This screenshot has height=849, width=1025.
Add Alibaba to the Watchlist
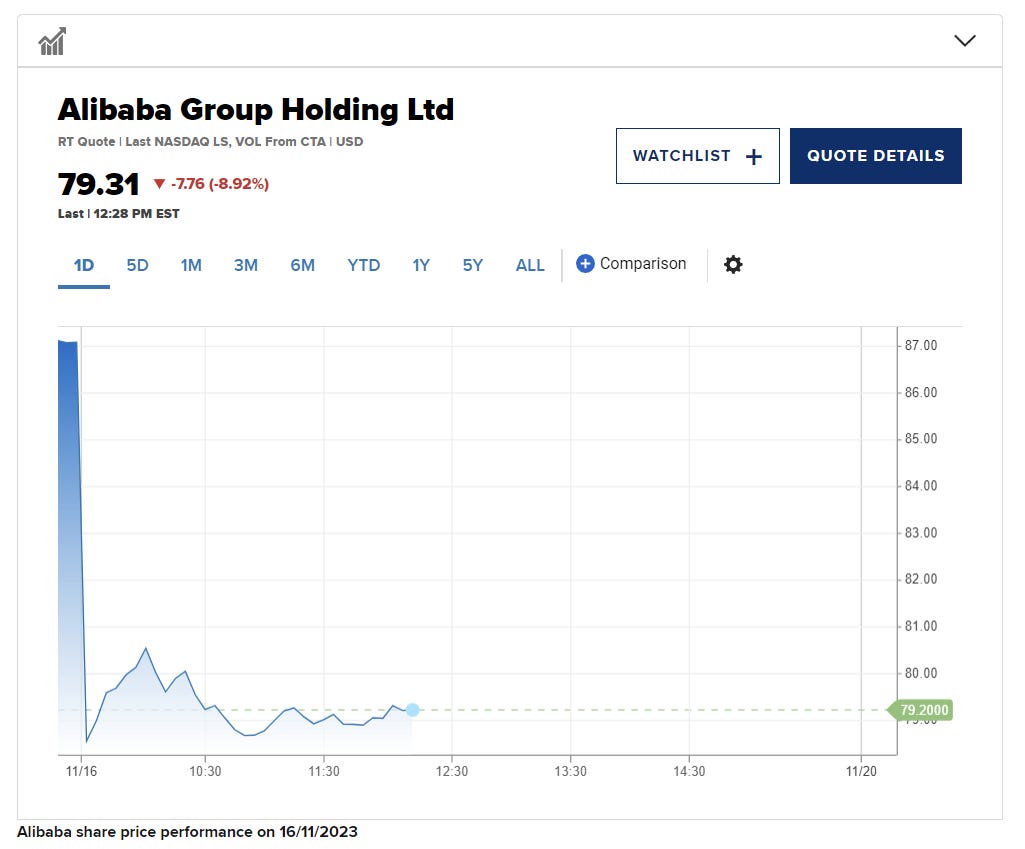(697, 156)
